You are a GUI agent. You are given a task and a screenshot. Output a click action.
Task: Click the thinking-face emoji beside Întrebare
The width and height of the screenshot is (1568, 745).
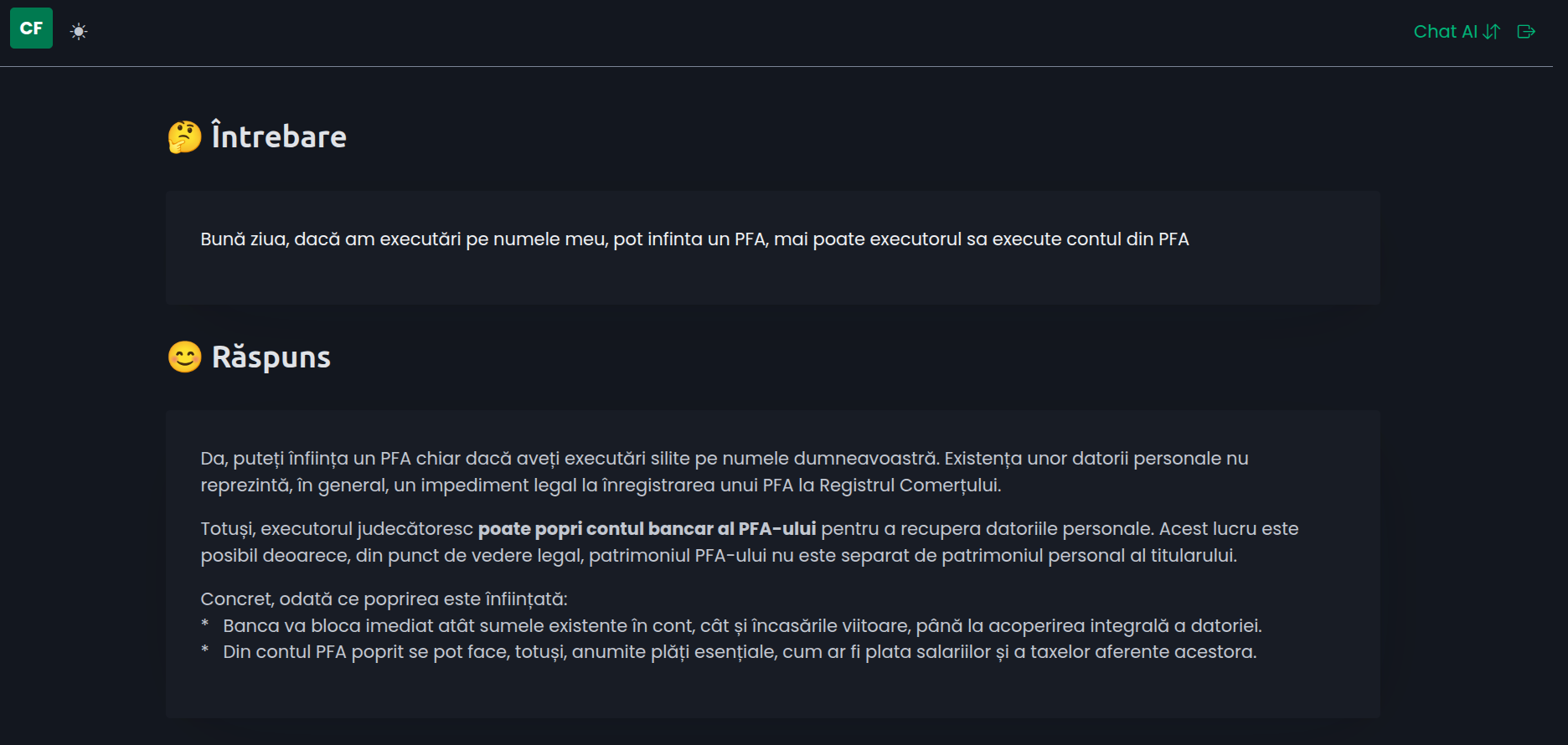pos(183,136)
